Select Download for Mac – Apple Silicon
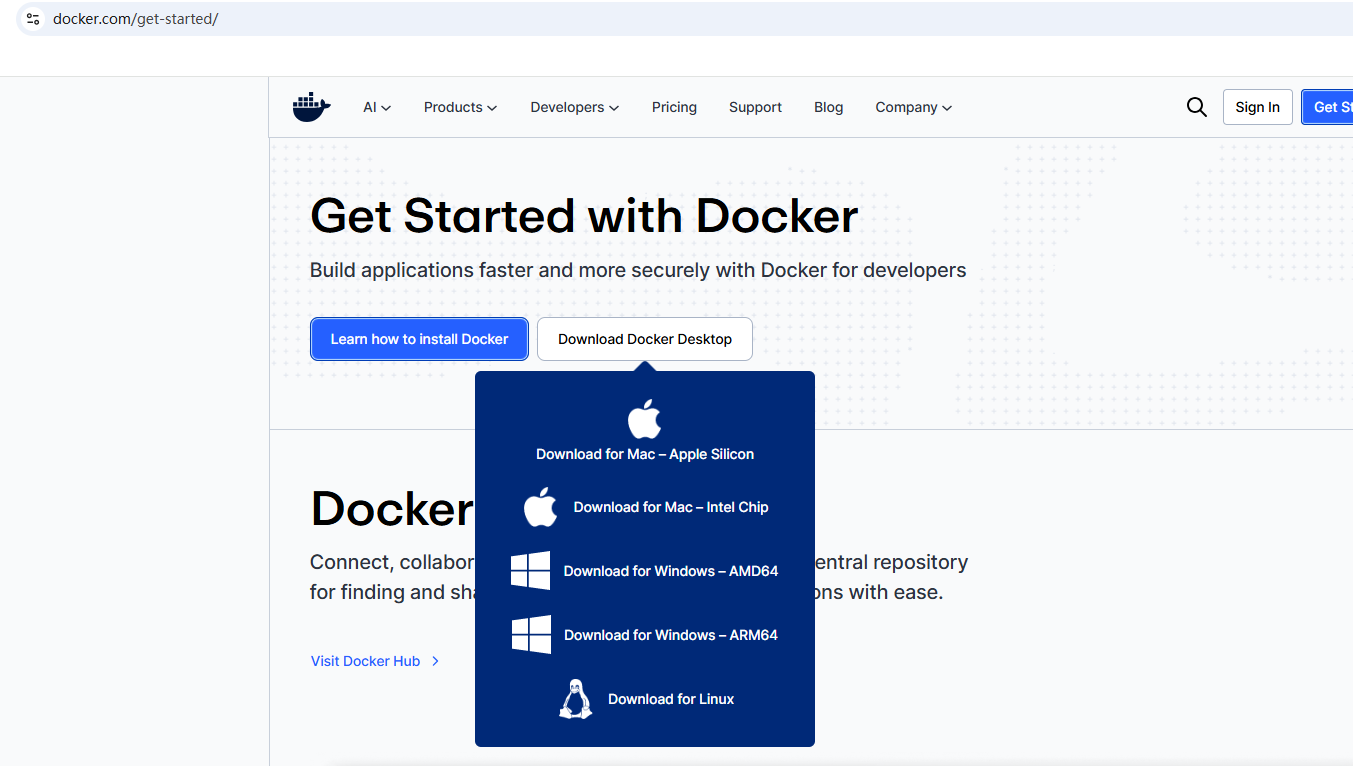The width and height of the screenshot is (1353, 766). click(x=645, y=454)
